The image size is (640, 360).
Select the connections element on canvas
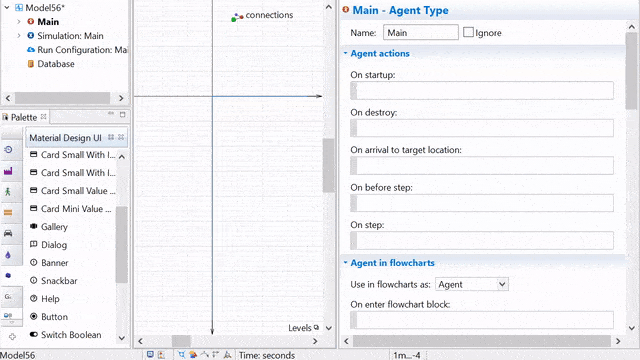click(x=262, y=16)
